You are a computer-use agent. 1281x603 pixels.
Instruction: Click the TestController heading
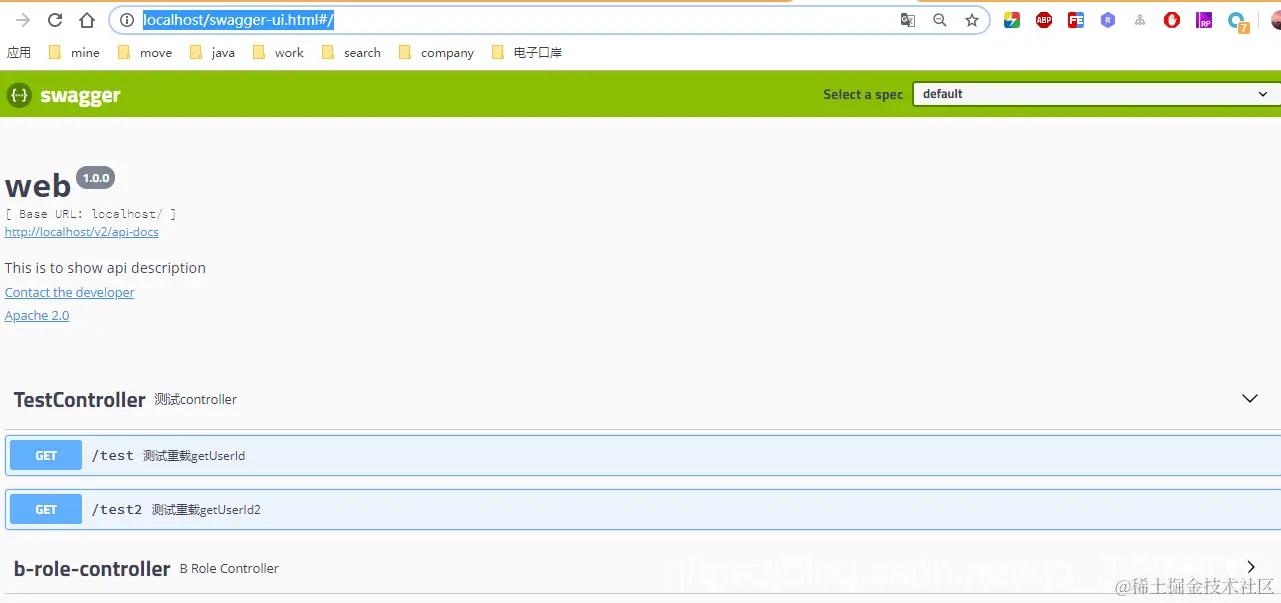coord(80,399)
